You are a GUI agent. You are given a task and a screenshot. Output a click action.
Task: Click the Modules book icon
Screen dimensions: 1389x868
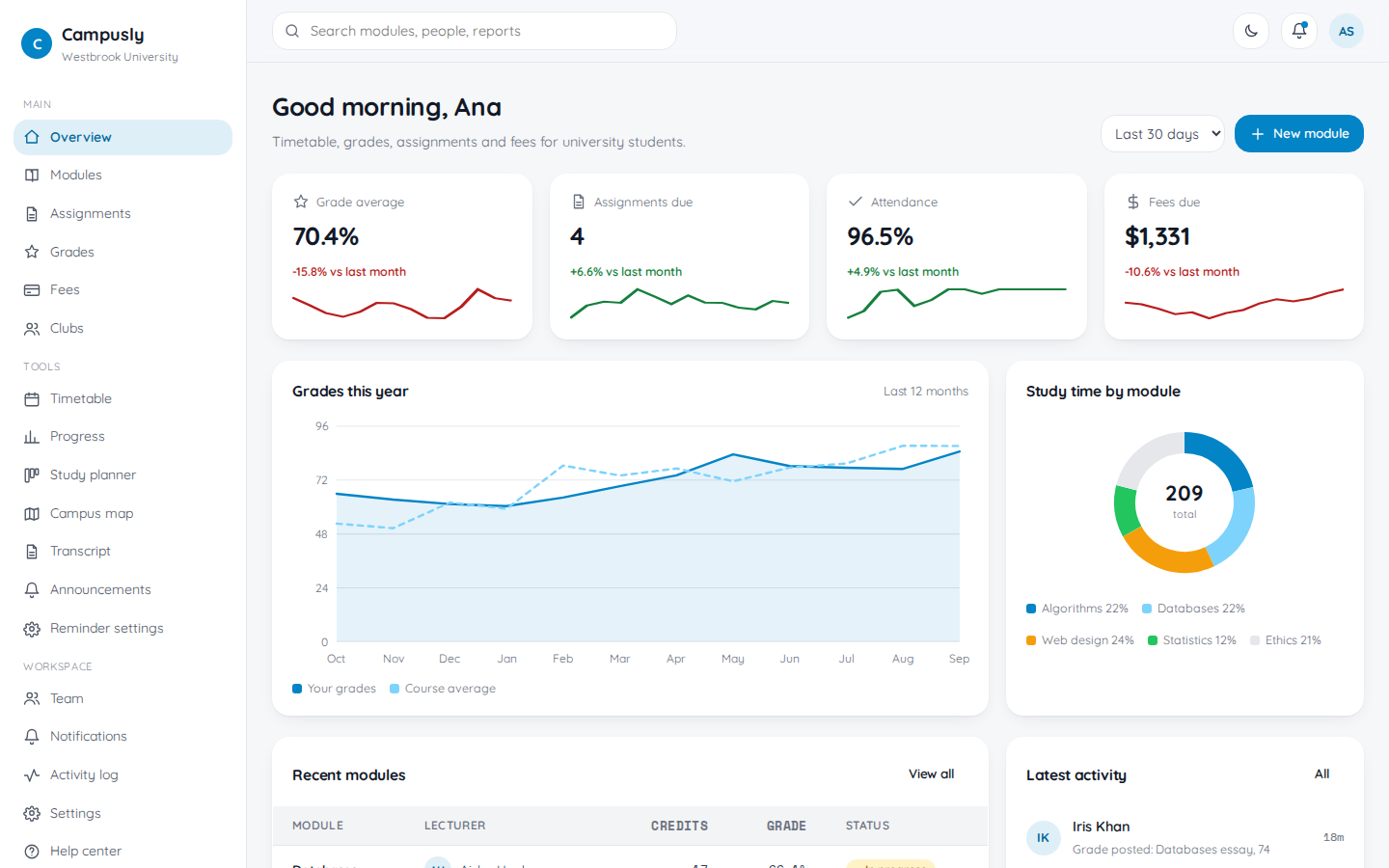32,176
